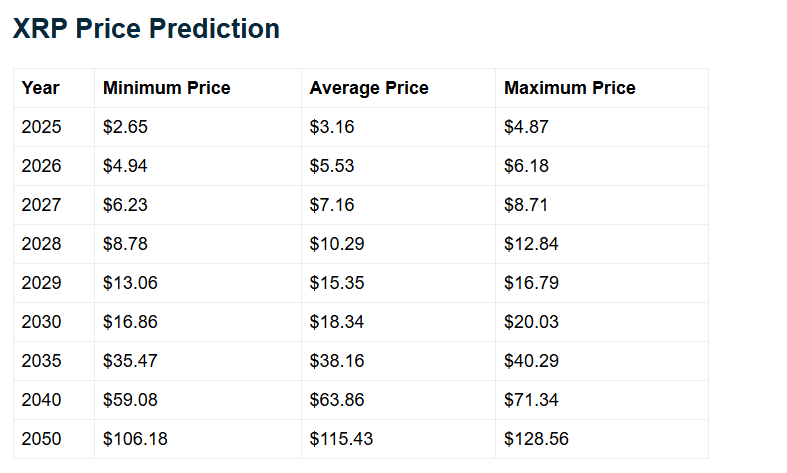
Task: Click the $115.43 average price cell
Action: point(341,439)
